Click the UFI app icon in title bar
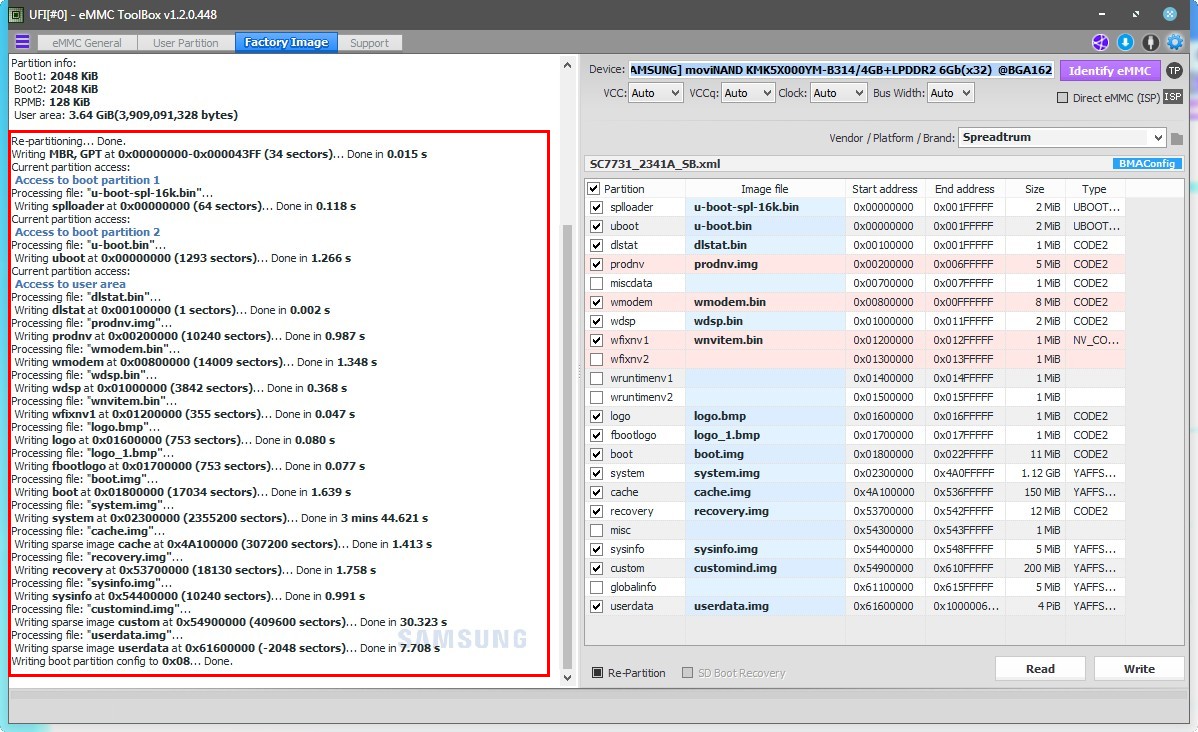 (x=15, y=15)
